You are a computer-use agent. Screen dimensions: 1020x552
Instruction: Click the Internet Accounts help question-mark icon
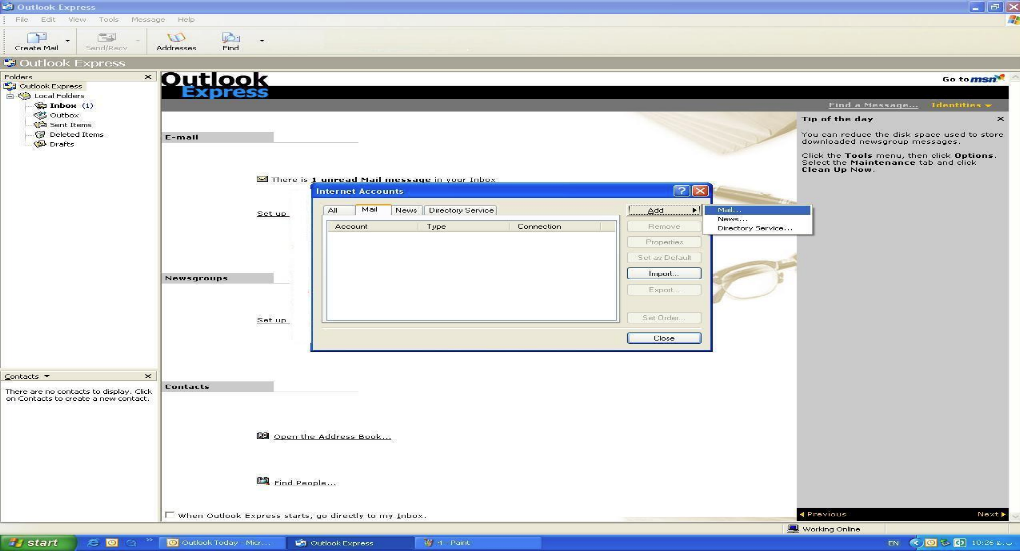[x=681, y=191]
